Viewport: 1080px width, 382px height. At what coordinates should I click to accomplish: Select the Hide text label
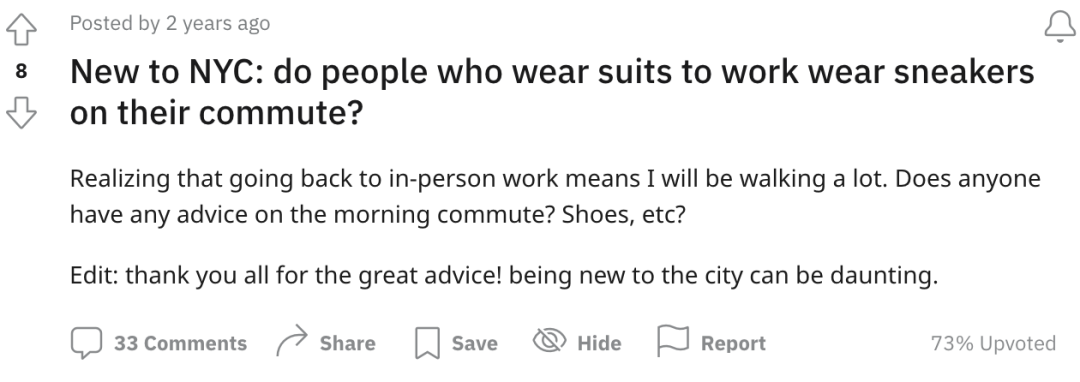tap(599, 343)
